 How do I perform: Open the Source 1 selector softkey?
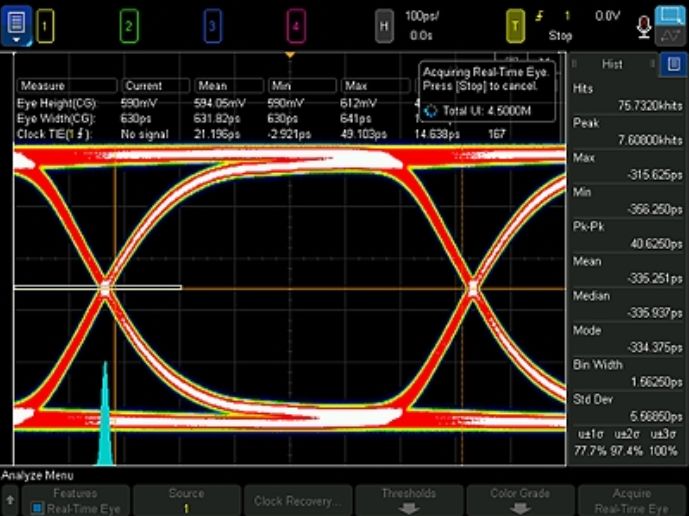tap(186, 501)
